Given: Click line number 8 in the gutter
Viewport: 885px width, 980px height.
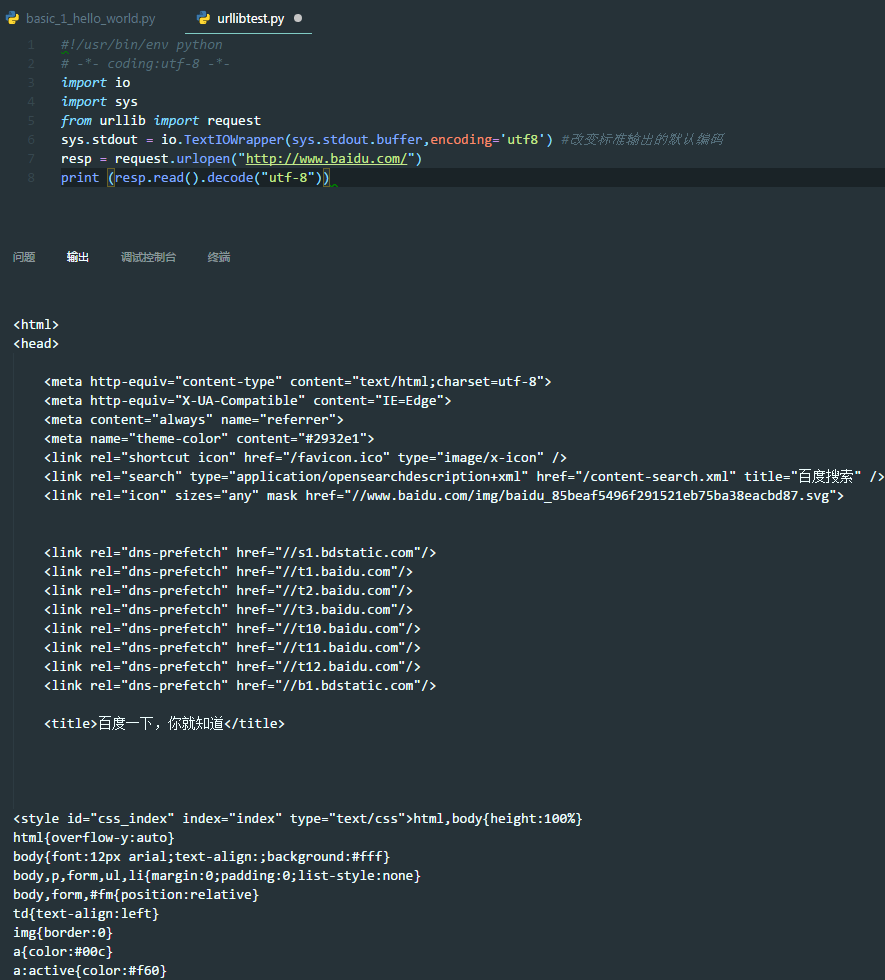Looking at the screenshot, I should [31, 178].
